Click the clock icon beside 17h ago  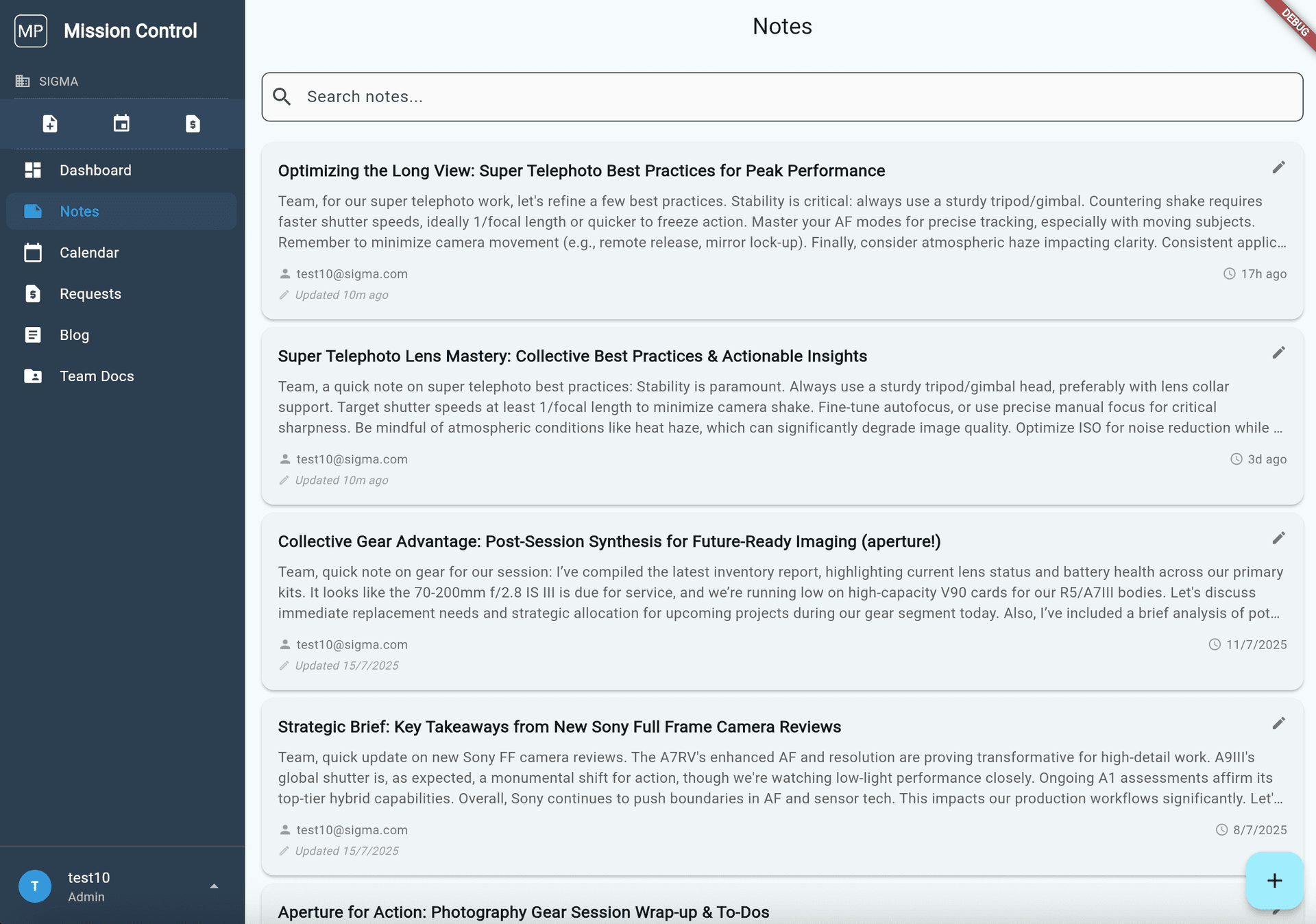[x=1230, y=273]
